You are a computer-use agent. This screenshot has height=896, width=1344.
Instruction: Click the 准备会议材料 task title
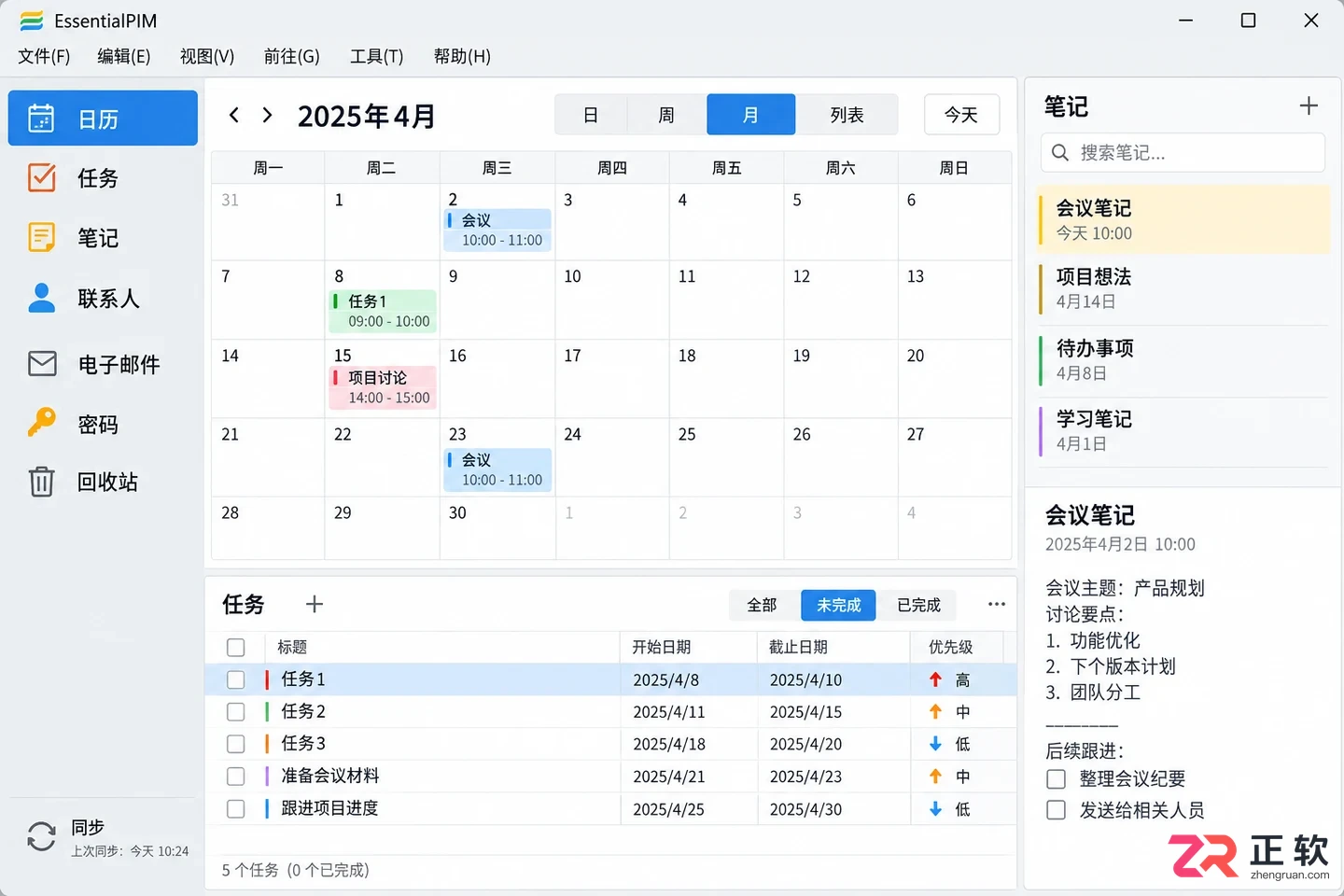coord(330,776)
